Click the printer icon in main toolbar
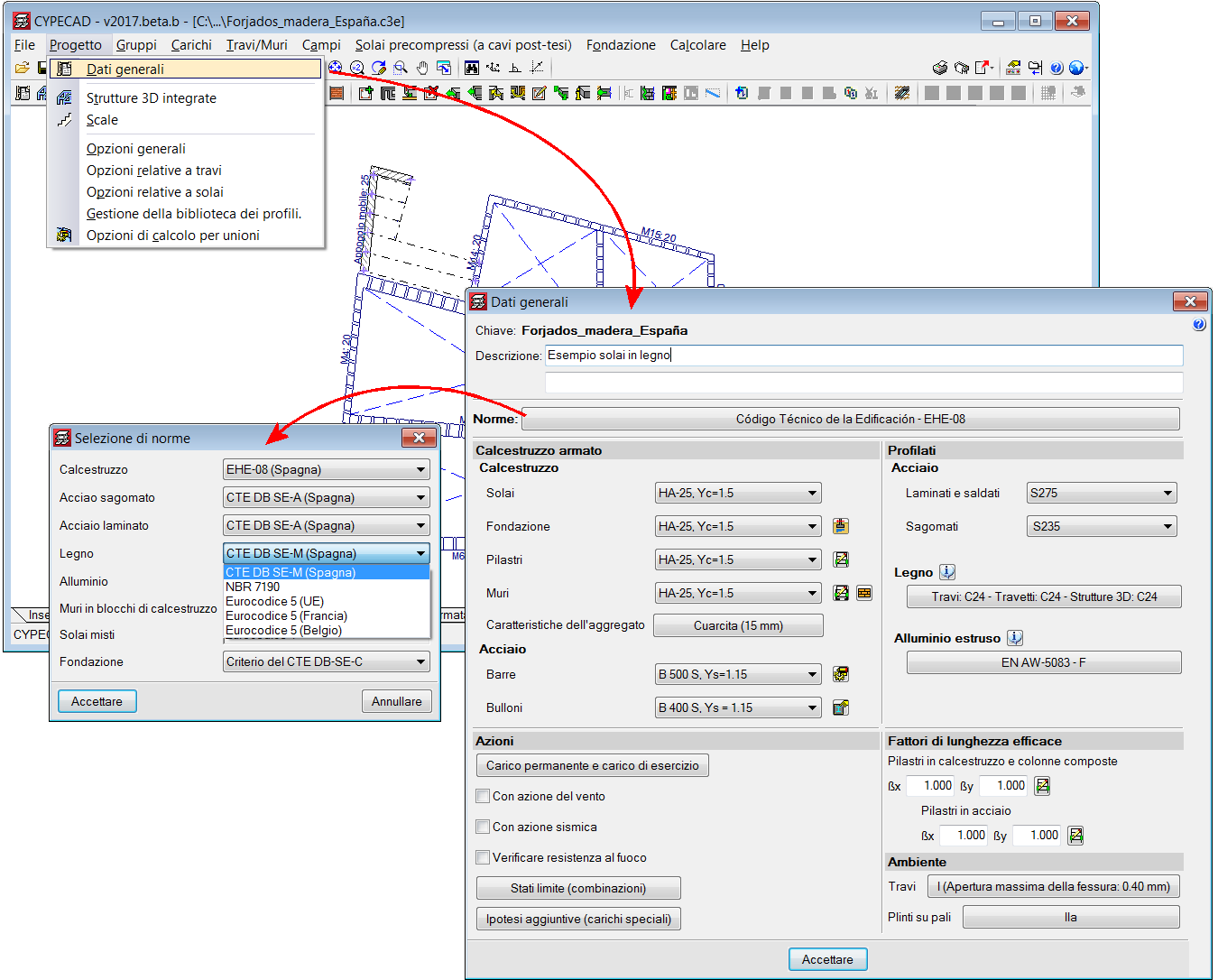 (940, 68)
